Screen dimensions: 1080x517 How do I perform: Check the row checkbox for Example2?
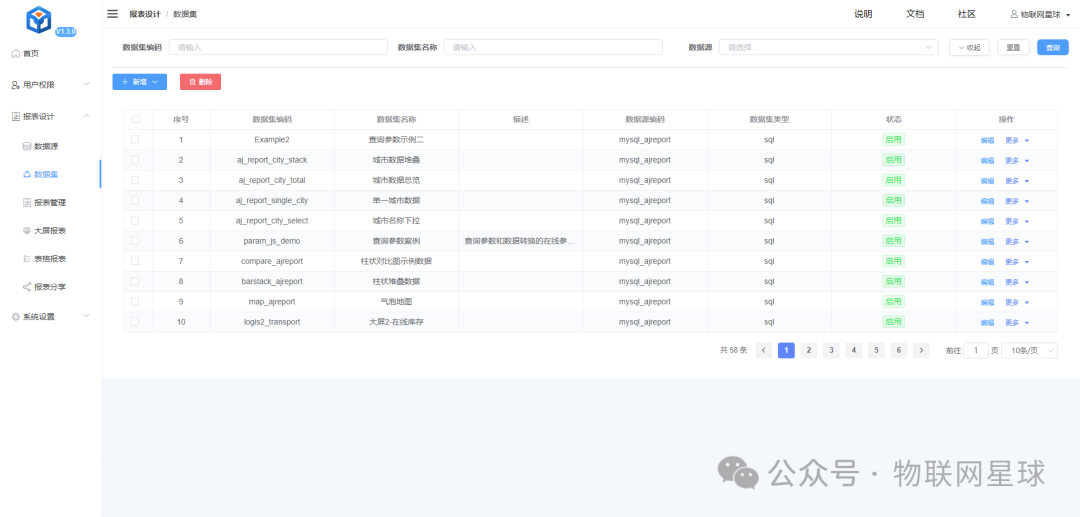pos(136,140)
